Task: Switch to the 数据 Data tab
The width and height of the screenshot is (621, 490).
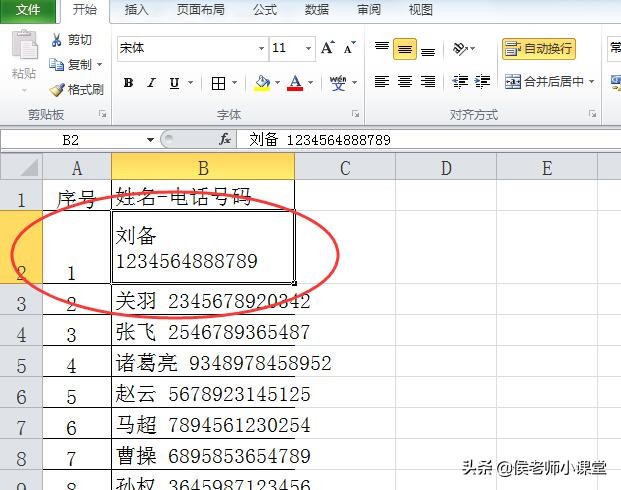Action: (x=316, y=10)
